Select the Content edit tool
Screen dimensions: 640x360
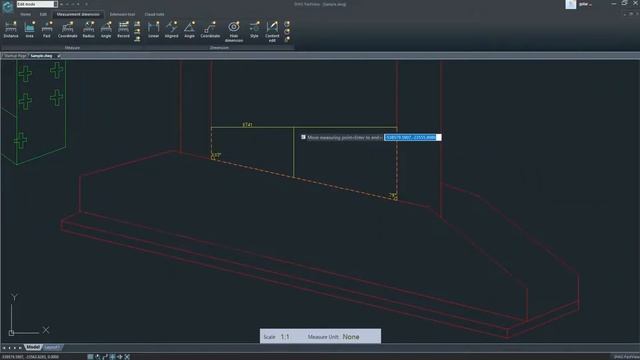tap(272, 31)
